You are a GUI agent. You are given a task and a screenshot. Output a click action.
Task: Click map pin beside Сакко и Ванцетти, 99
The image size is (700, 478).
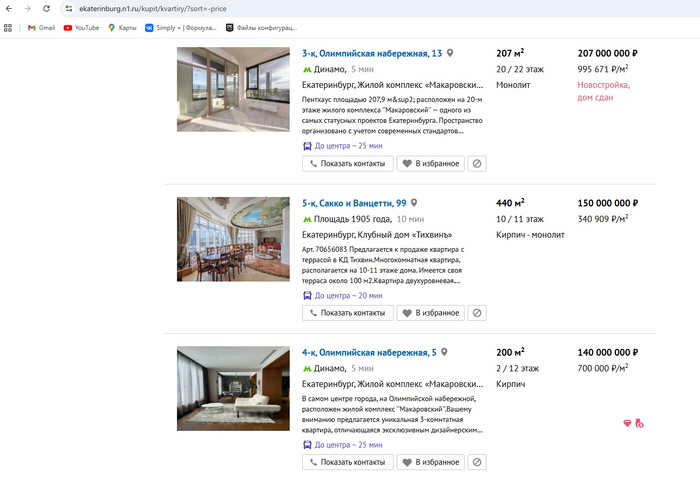[414, 203]
